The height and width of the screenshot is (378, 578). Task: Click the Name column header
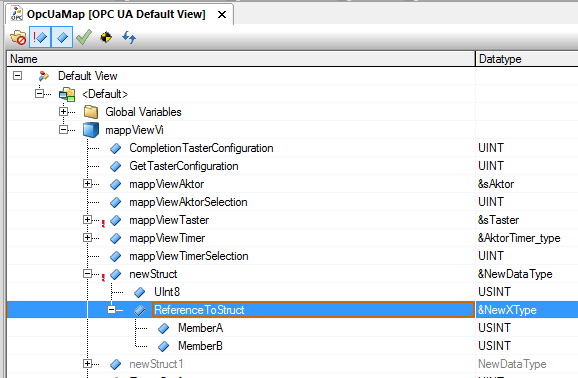click(x=241, y=59)
